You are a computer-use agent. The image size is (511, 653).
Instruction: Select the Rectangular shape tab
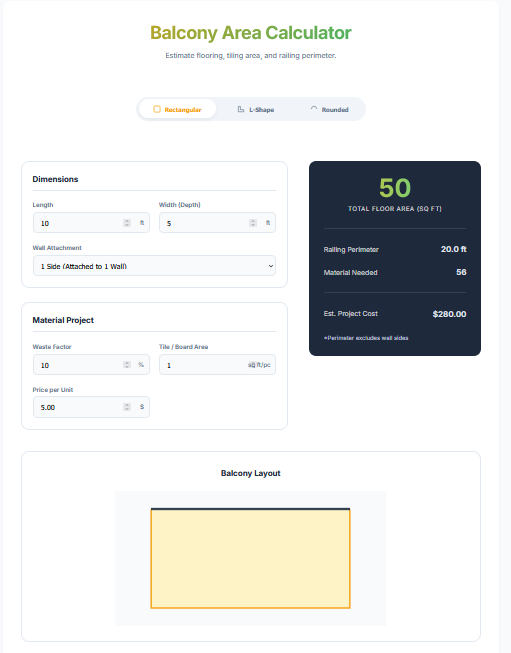[177, 109]
